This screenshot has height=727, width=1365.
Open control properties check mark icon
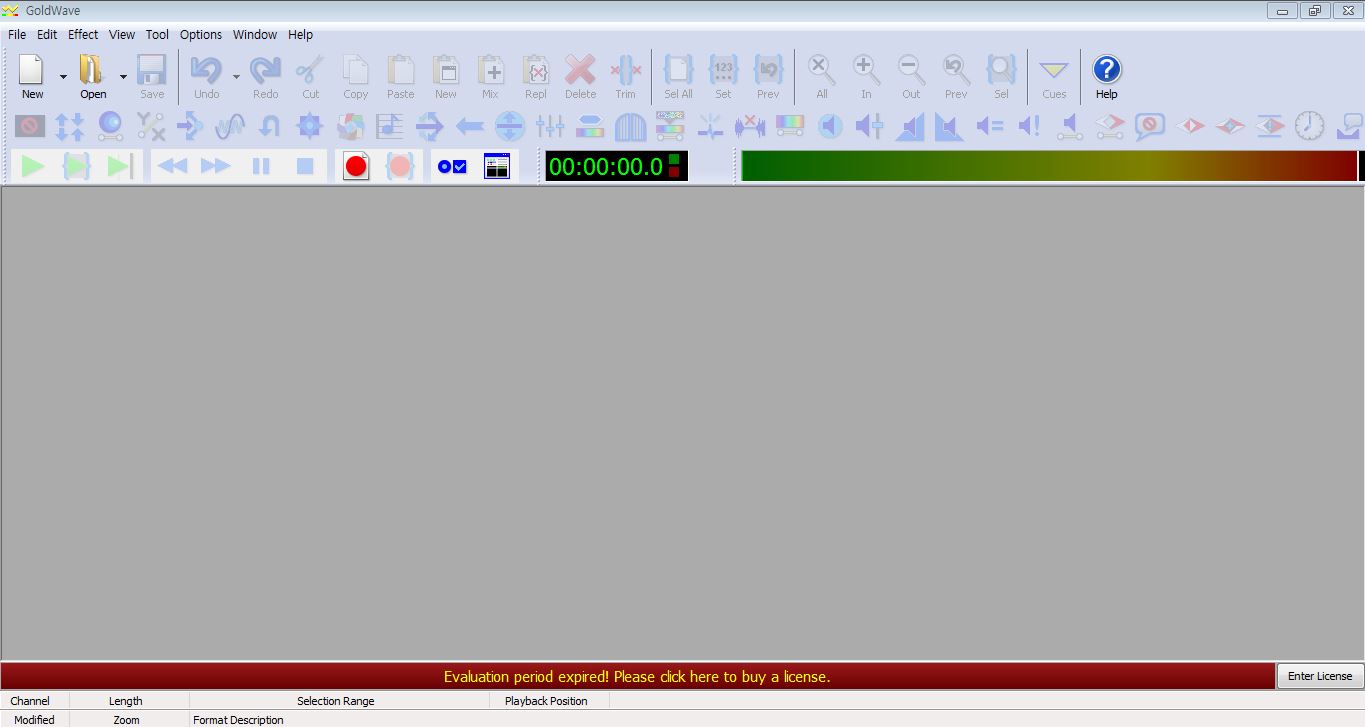coord(452,166)
